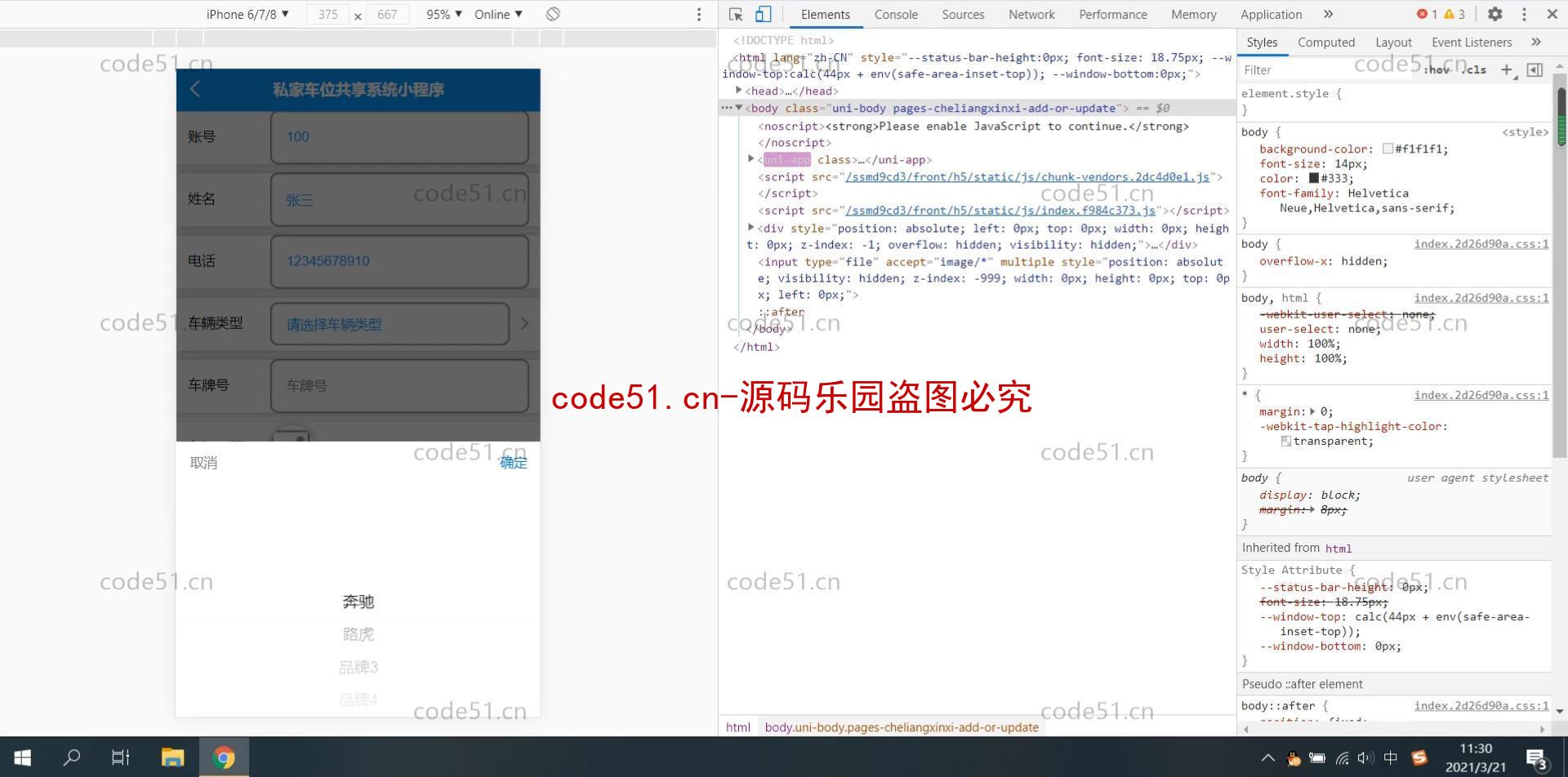
Task: Switch to the Network tab
Action: click(1031, 14)
